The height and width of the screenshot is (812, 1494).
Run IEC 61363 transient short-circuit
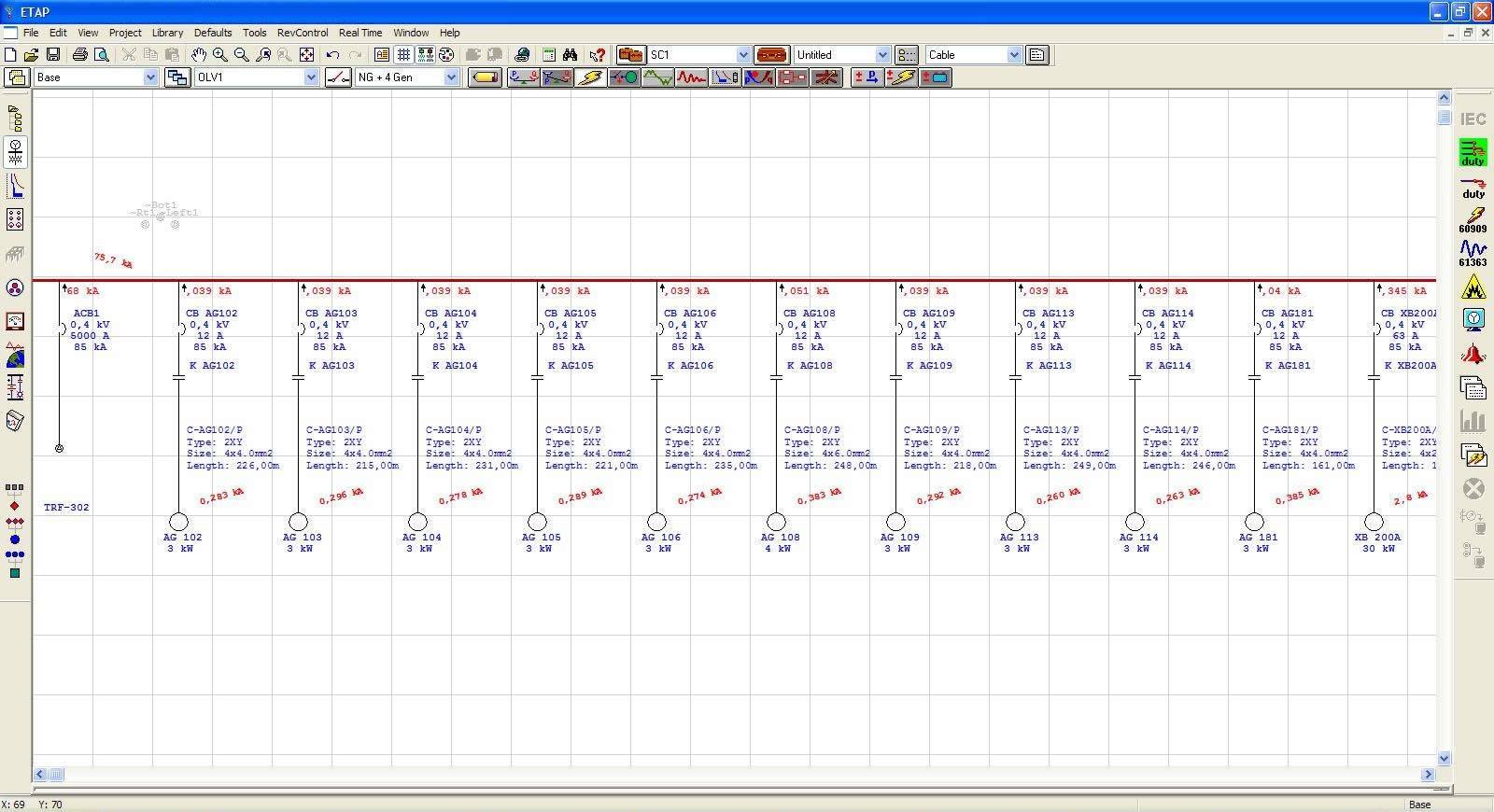pyautogui.click(x=1473, y=253)
